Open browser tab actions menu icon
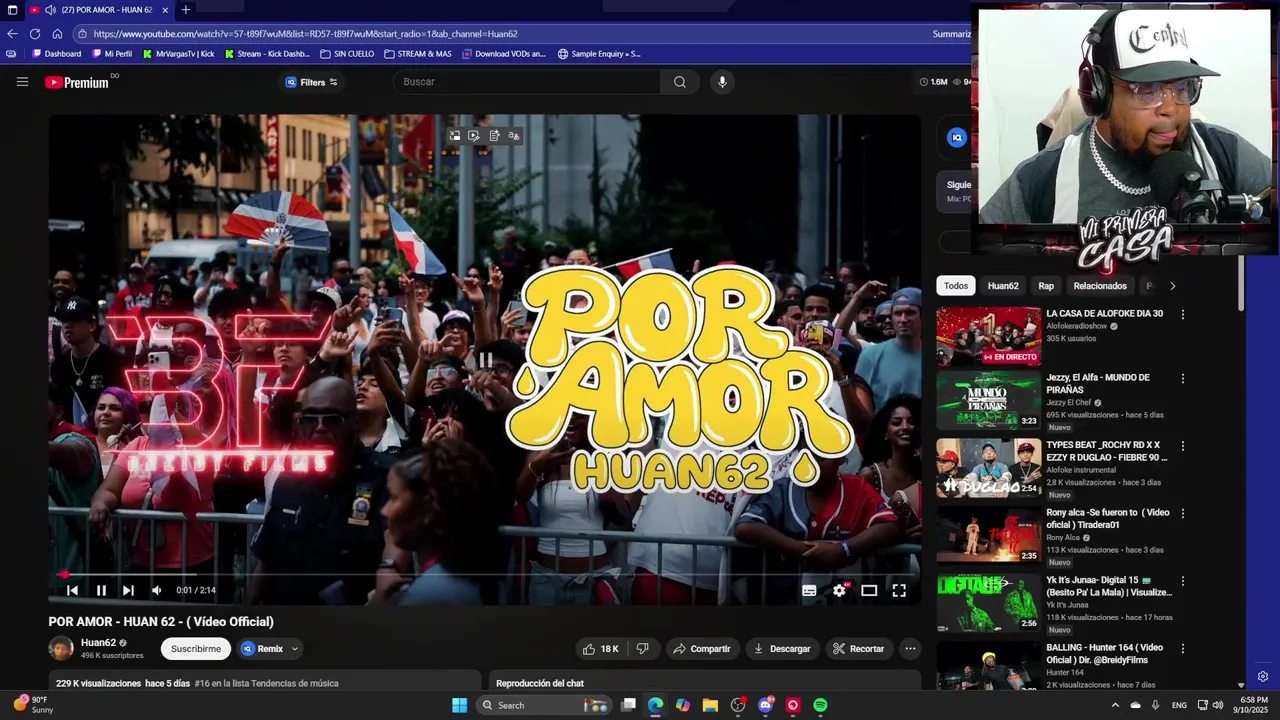Viewport: 1280px width, 720px height. pyautogui.click(x=12, y=10)
